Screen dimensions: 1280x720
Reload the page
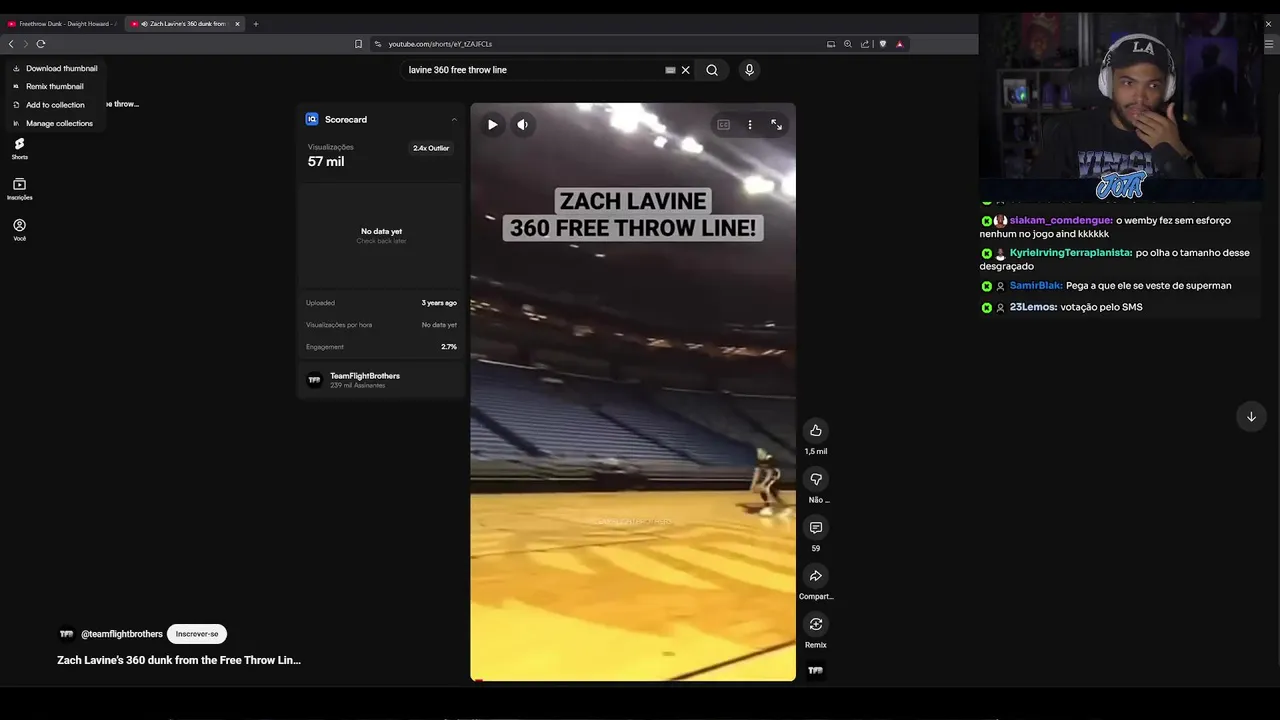click(x=41, y=44)
